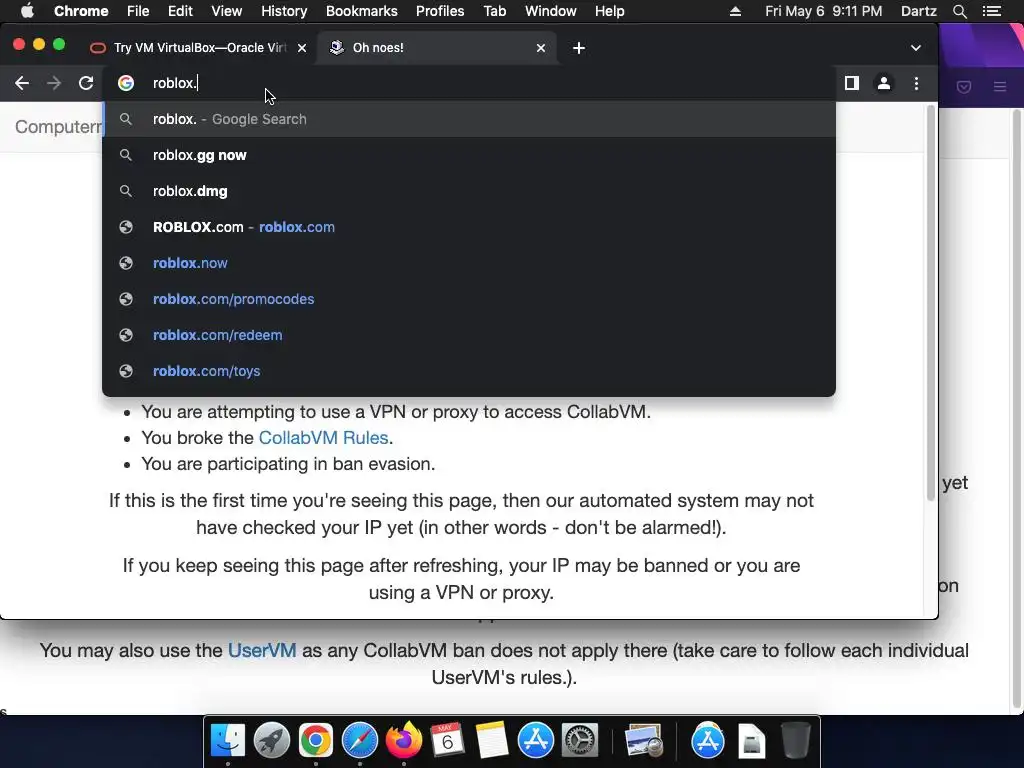This screenshot has width=1024, height=768.
Task: Open a new tab with the plus button
Action: (579, 48)
